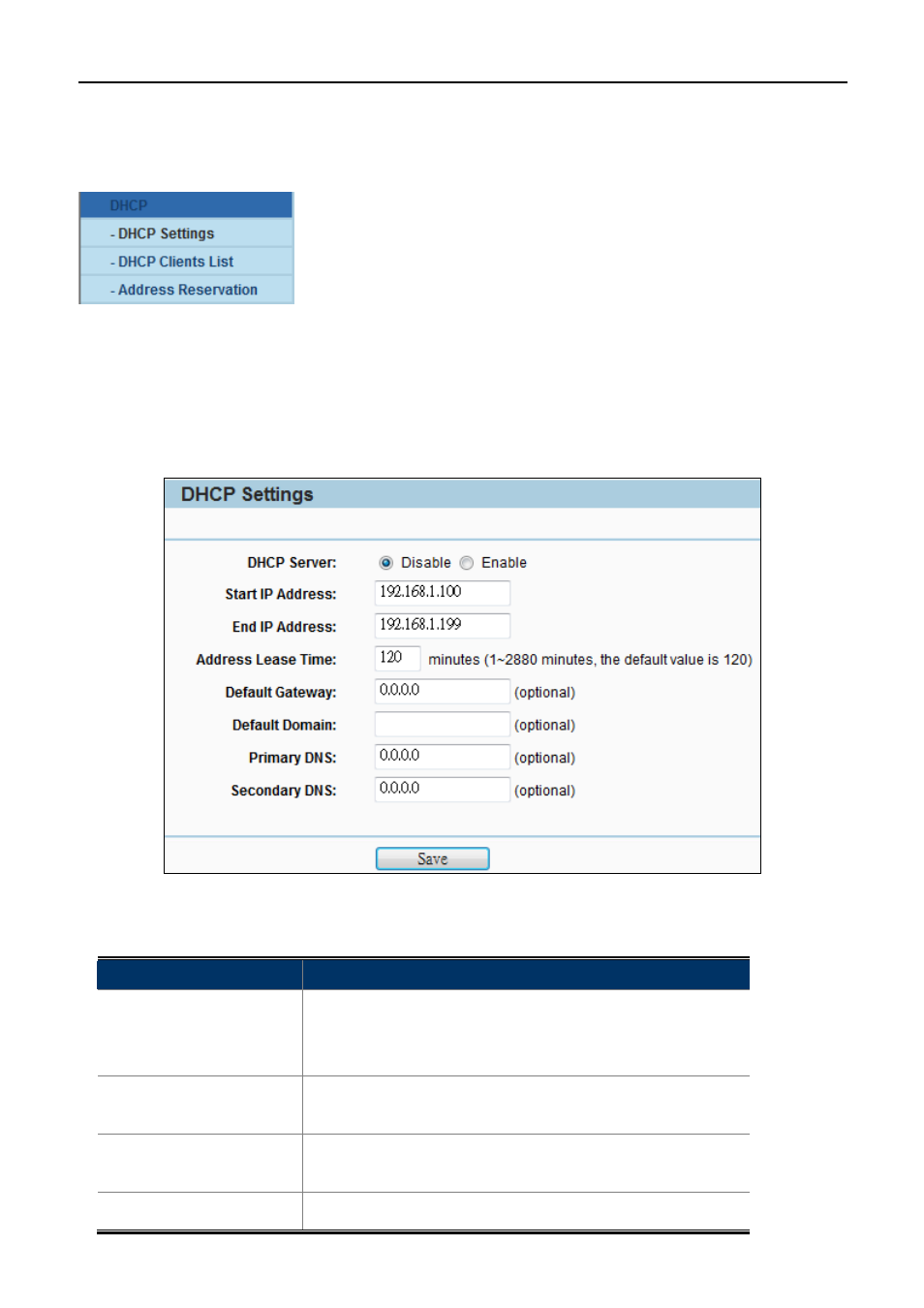The image size is (924, 1308).
Task: Click the Primary DNS input field
Action: 442,757
